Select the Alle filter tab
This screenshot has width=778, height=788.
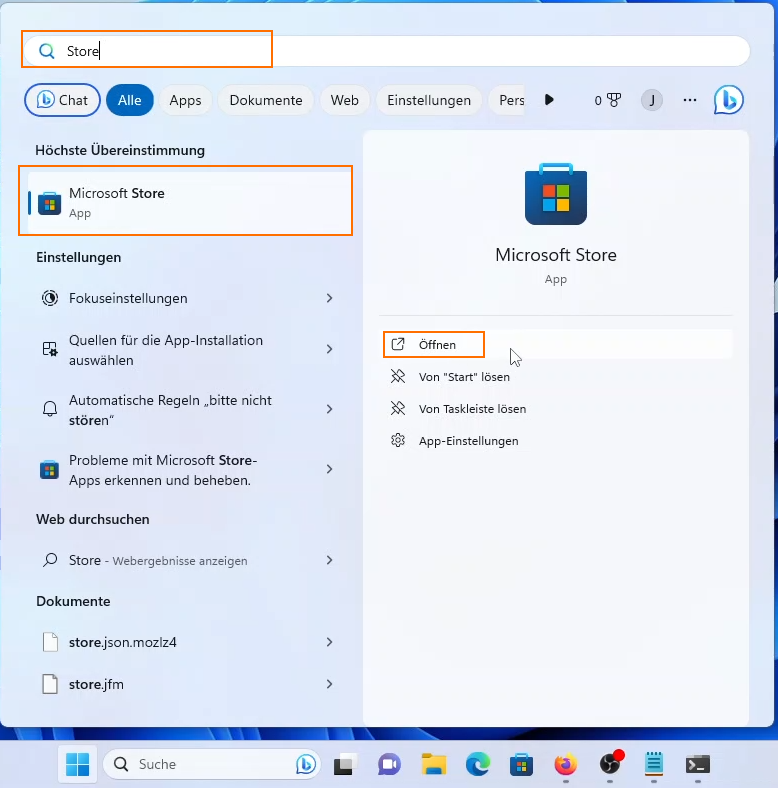pos(130,100)
